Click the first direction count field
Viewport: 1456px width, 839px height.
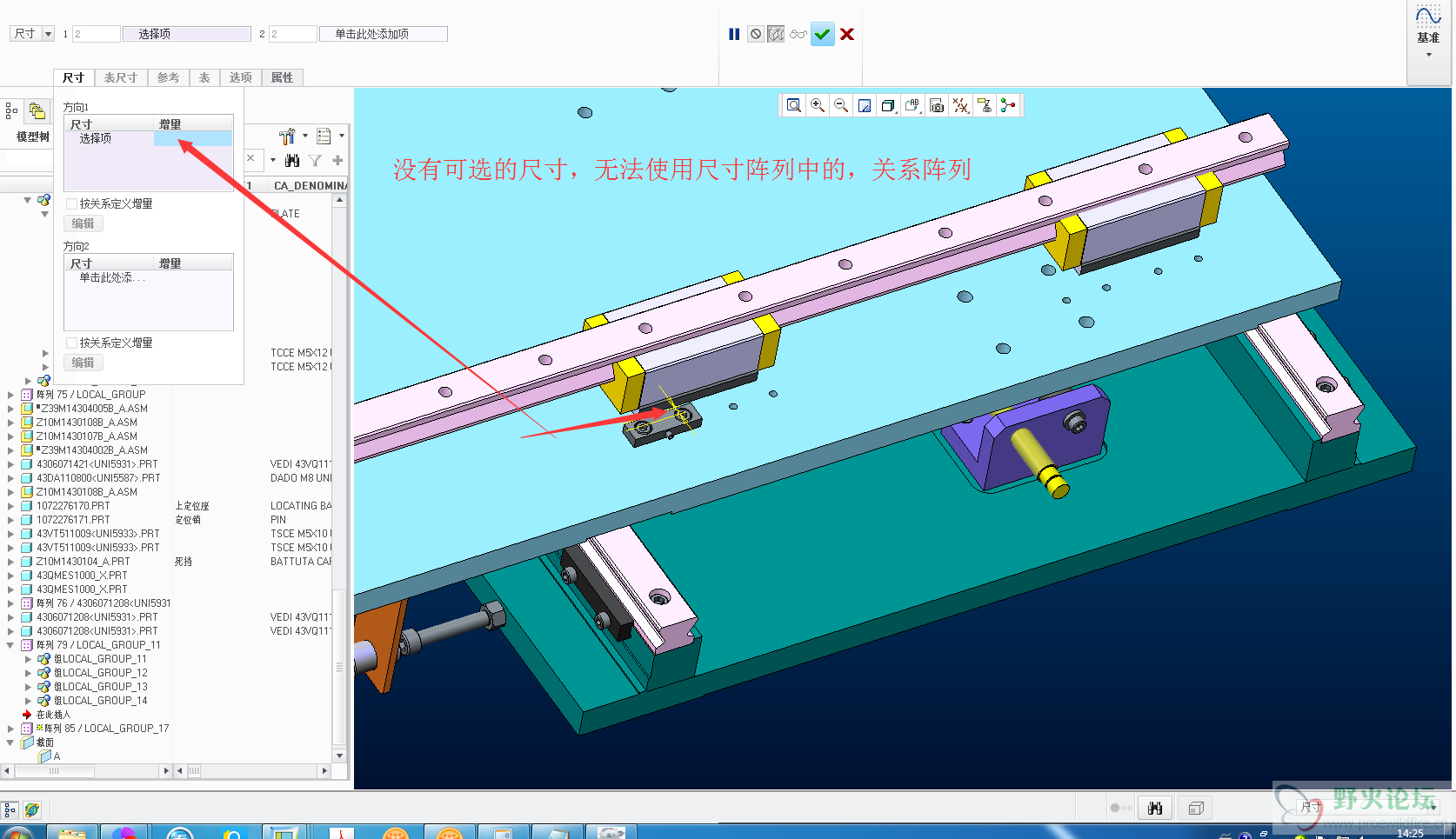click(96, 34)
